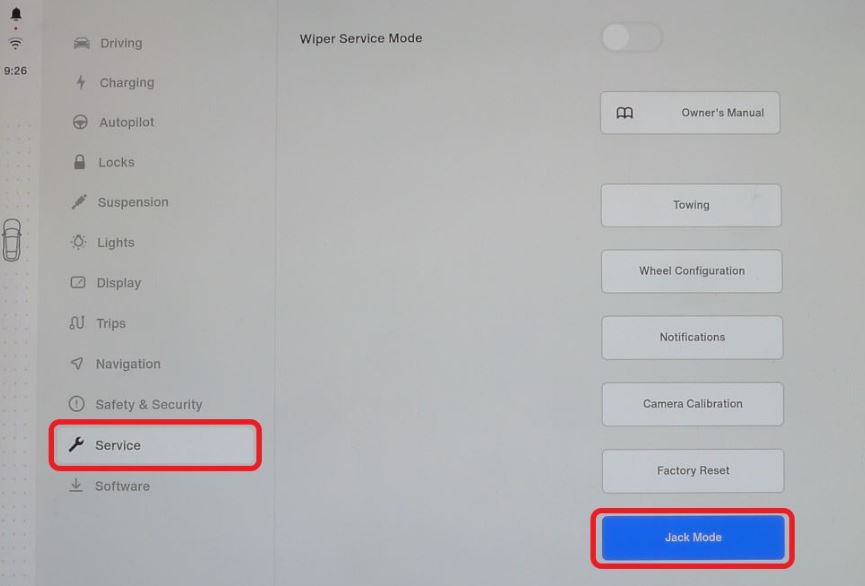Start Camera Calibration
This screenshot has height=586, width=865.
click(692, 404)
